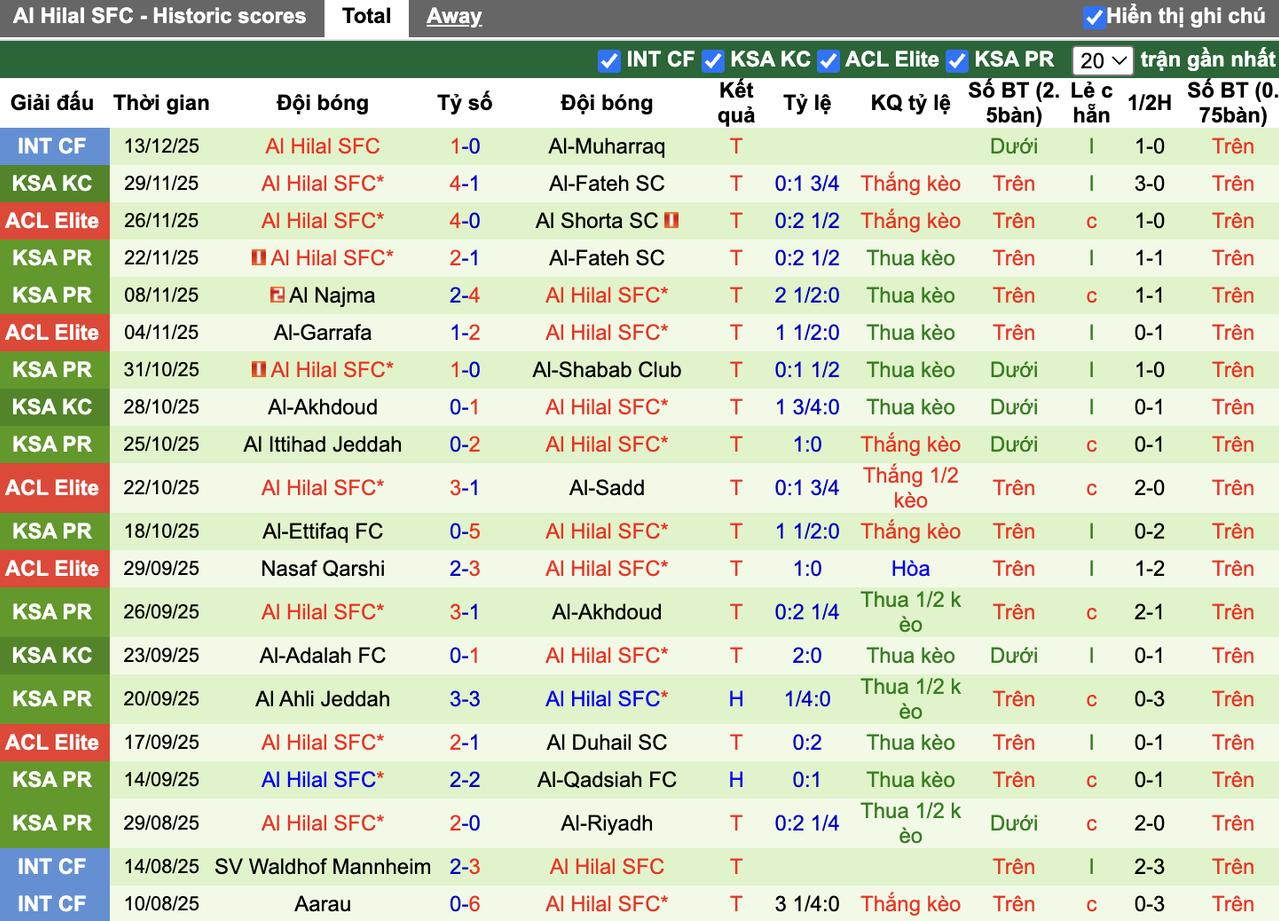Click the 1/2H column header
Screen dimensions: 1279x921
(1149, 103)
